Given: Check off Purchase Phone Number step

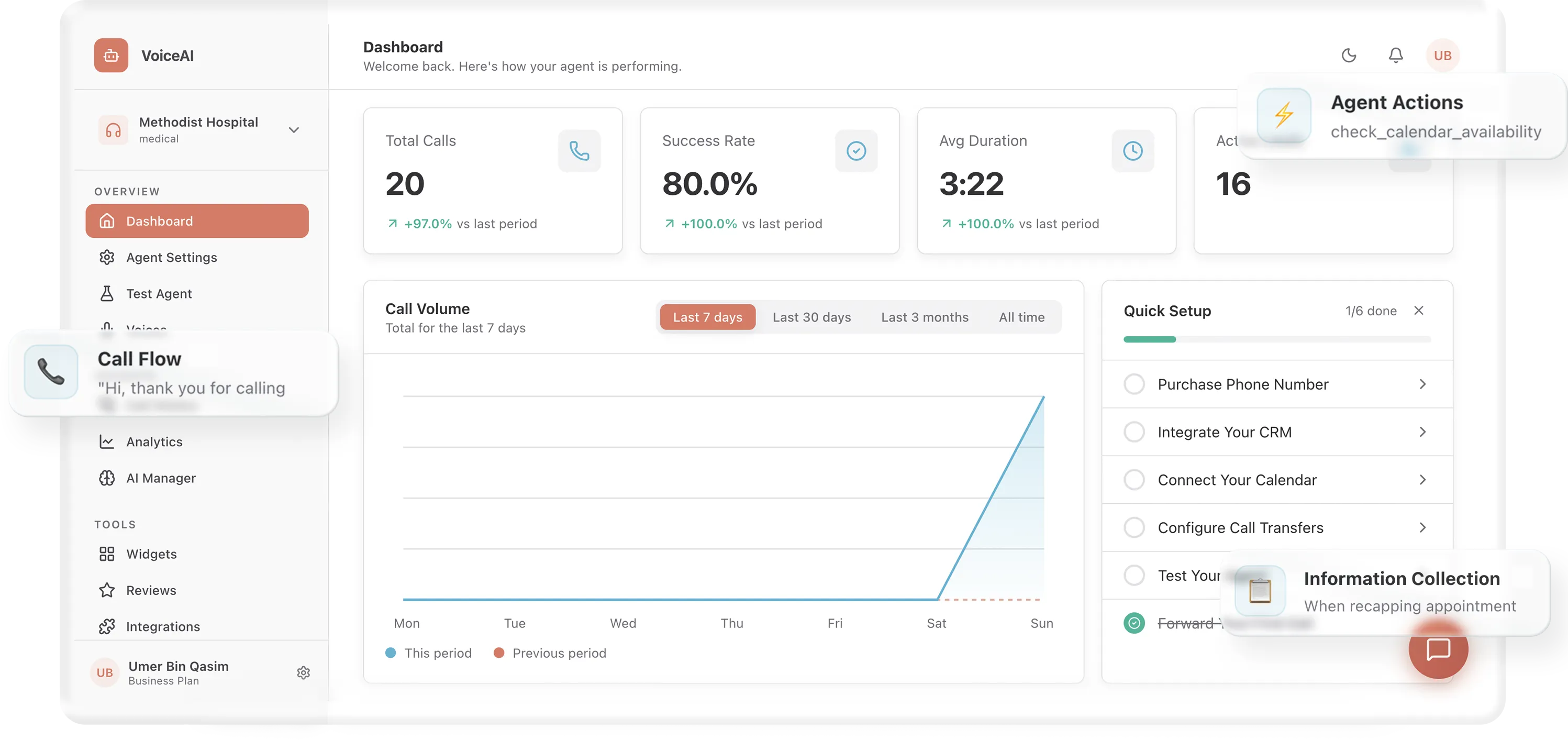Looking at the screenshot, I should point(1134,384).
